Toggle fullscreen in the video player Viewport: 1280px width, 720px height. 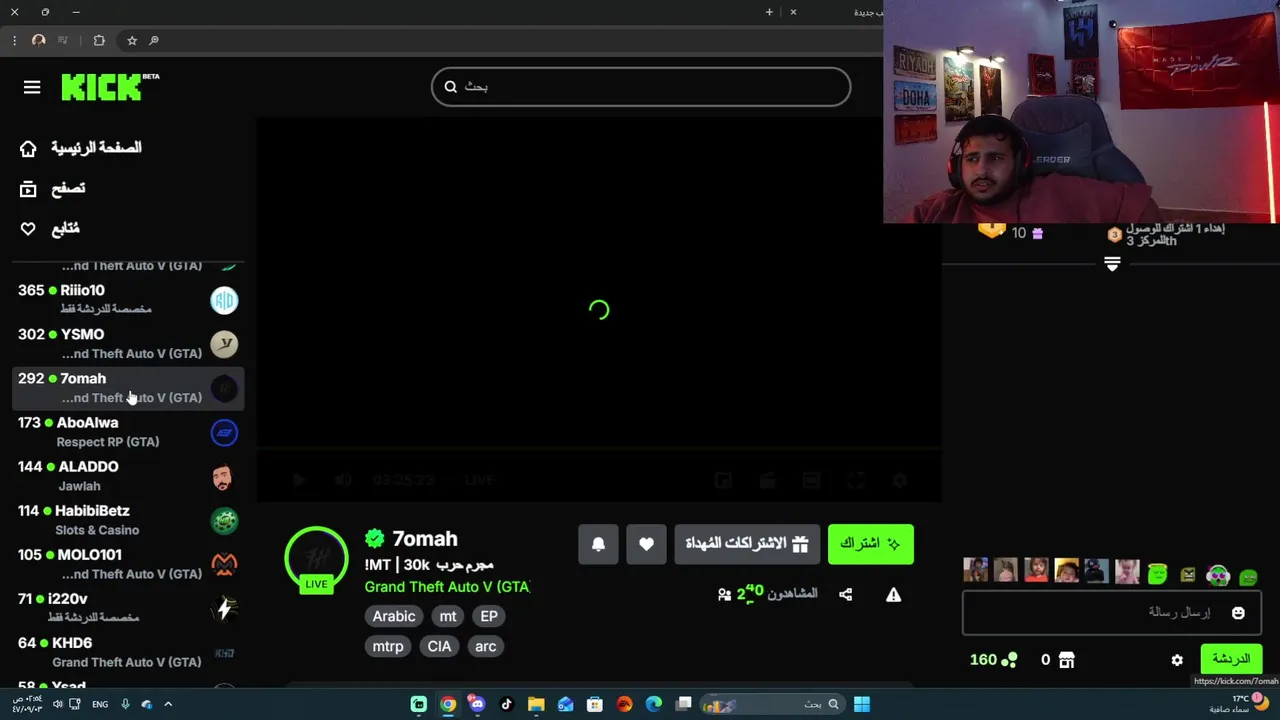click(x=856, y=480)
